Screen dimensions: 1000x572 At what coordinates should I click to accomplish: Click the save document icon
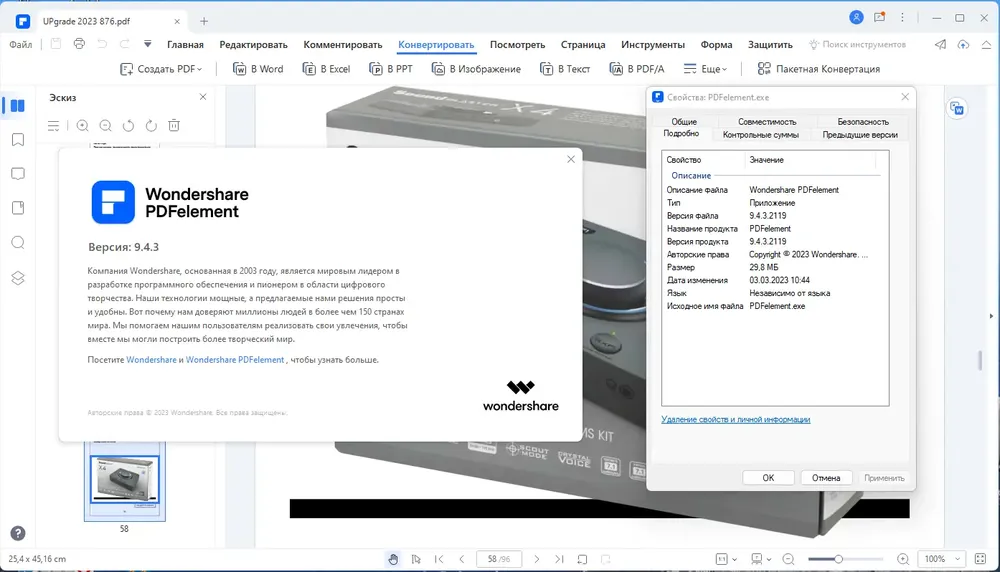tap(55, 44)
